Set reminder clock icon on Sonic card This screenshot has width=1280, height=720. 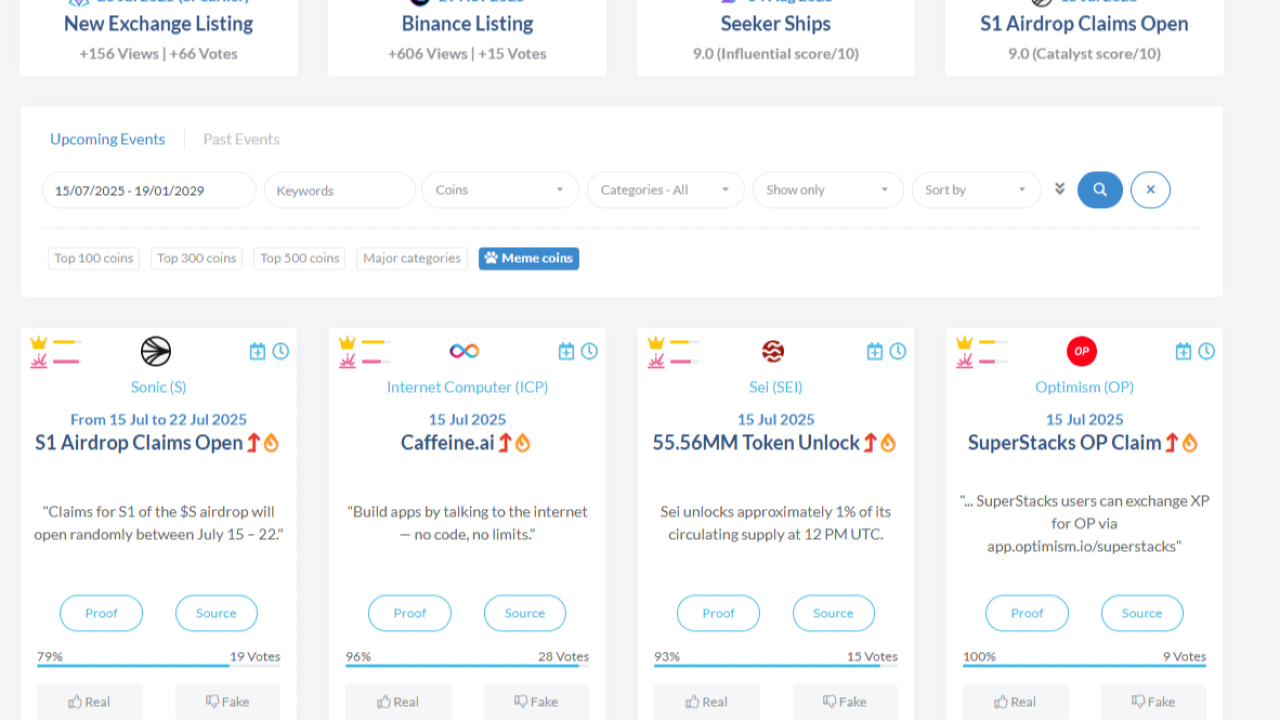(x=281, y=351)
